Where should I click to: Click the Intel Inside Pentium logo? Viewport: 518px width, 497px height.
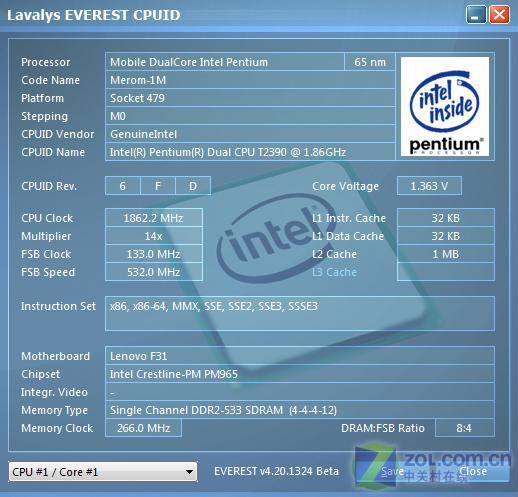[x=445, y=106]
